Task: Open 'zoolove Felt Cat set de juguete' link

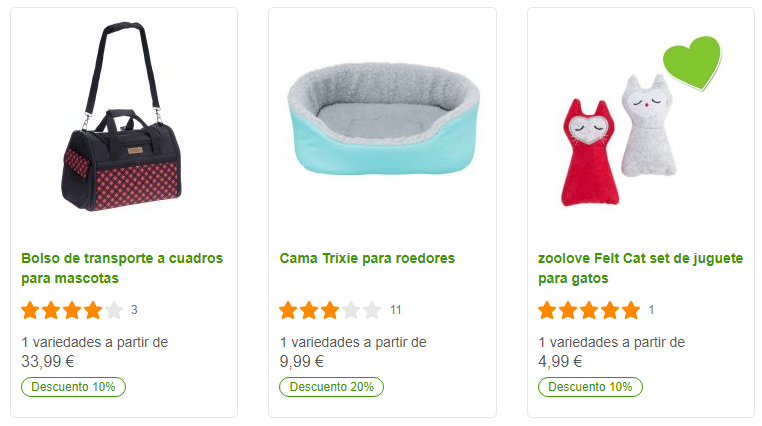Action: (641, 268)
